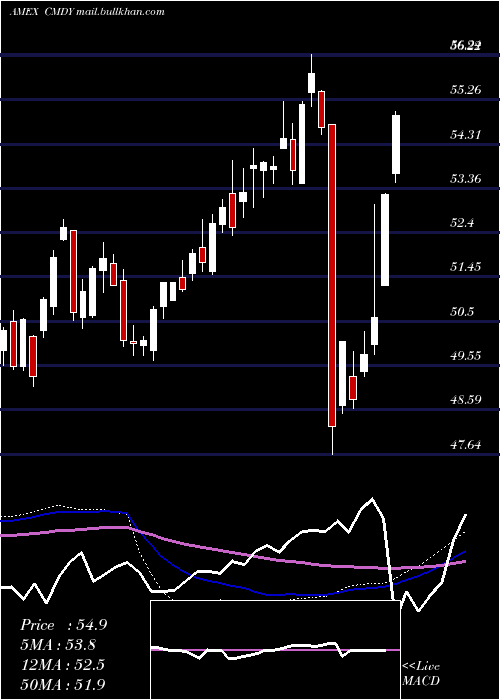Screen dimensions: 500x700
Task: Select the 52.4 price axis label
Action: [x=462, y=222]
